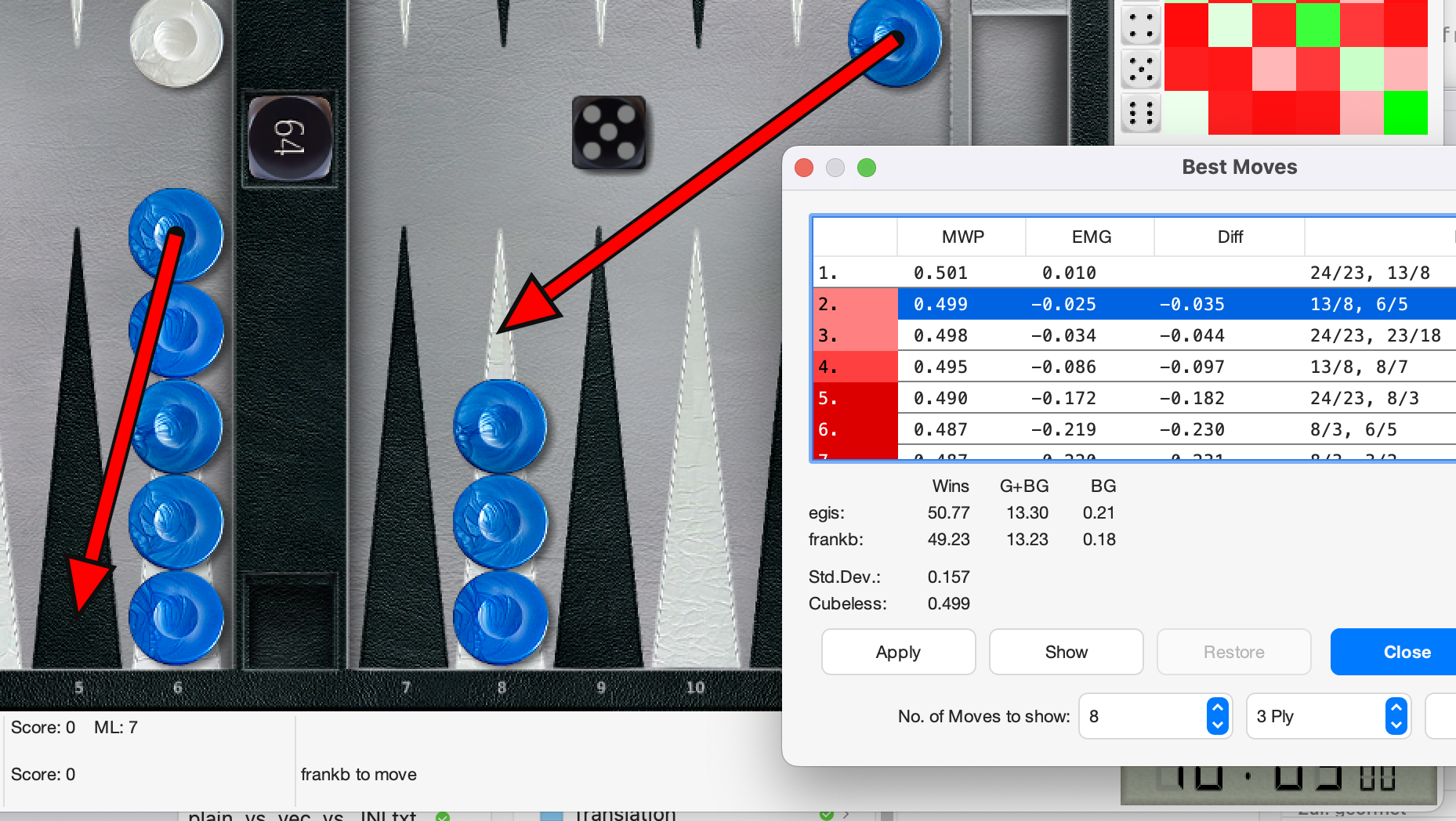Pick the topmost blue checker on point 6
This screenshot has height=821, width=1456.
176,235
